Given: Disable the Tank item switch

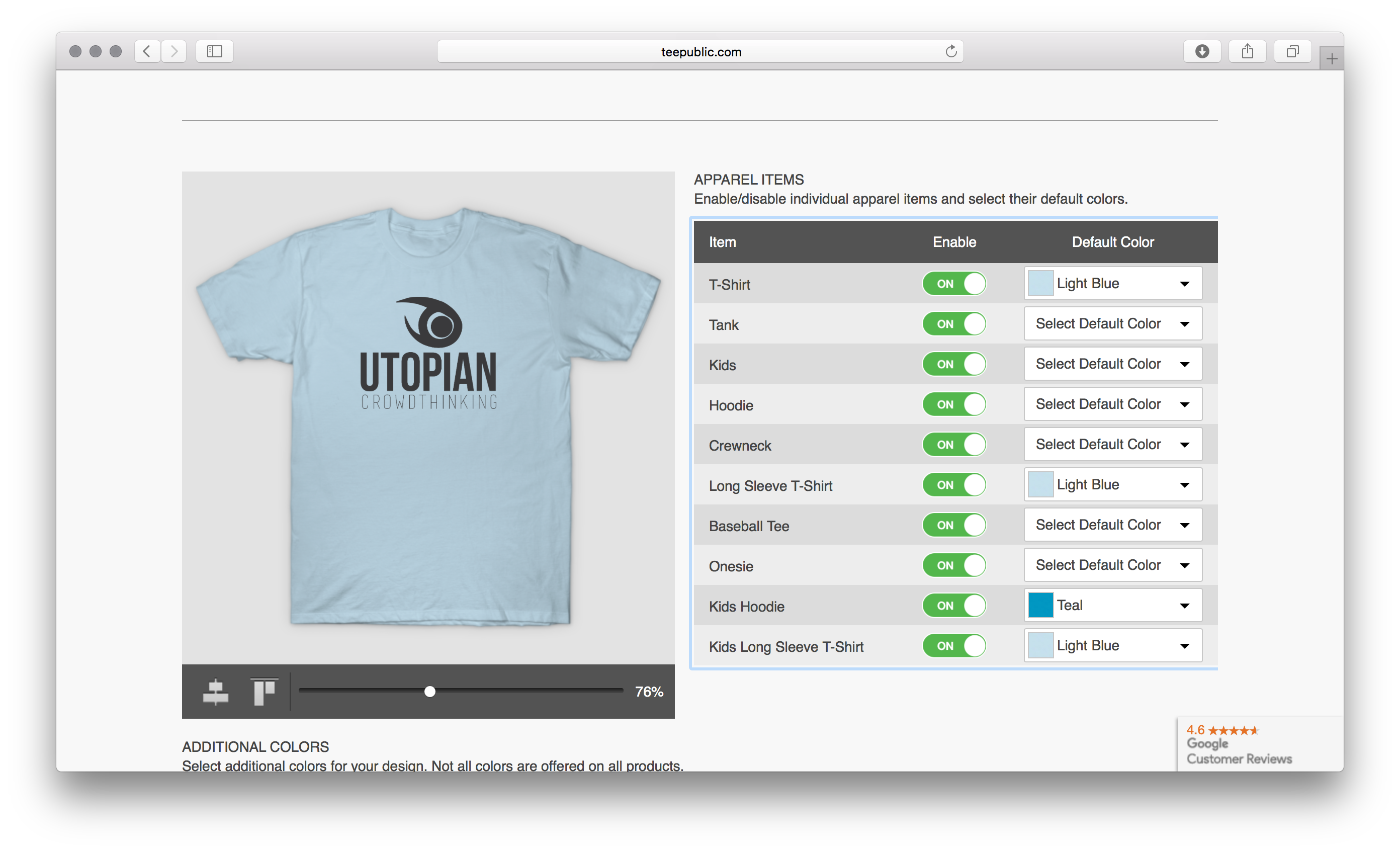Looking at the screenshot, I should pyautogui.click(x=953, y=323).
